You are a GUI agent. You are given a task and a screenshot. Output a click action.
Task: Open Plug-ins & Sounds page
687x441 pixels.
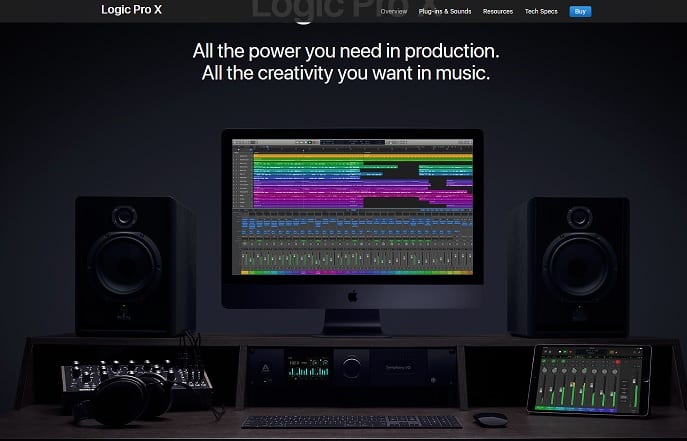445,11
